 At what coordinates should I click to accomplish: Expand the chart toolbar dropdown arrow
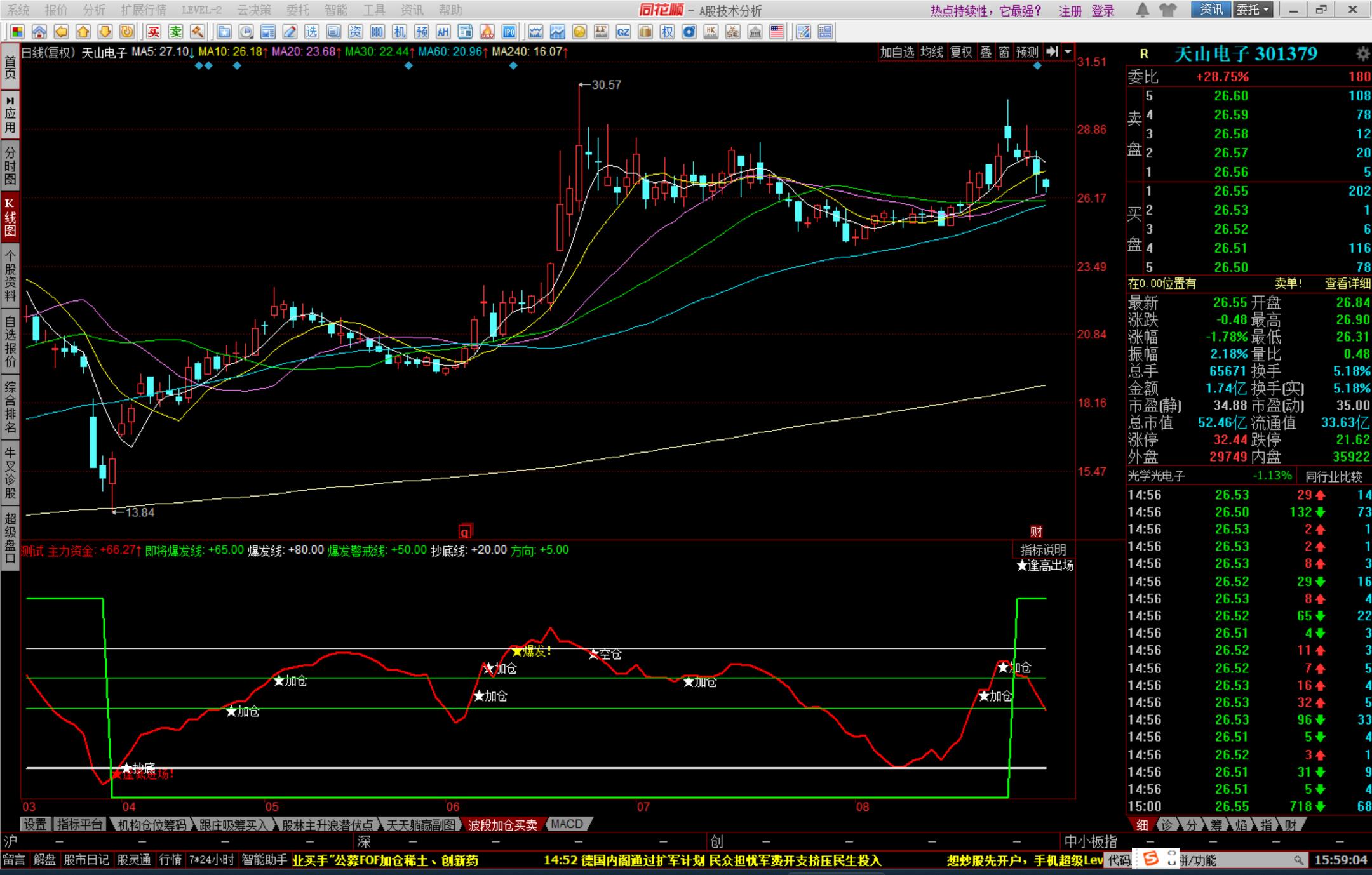[1068, 52]
